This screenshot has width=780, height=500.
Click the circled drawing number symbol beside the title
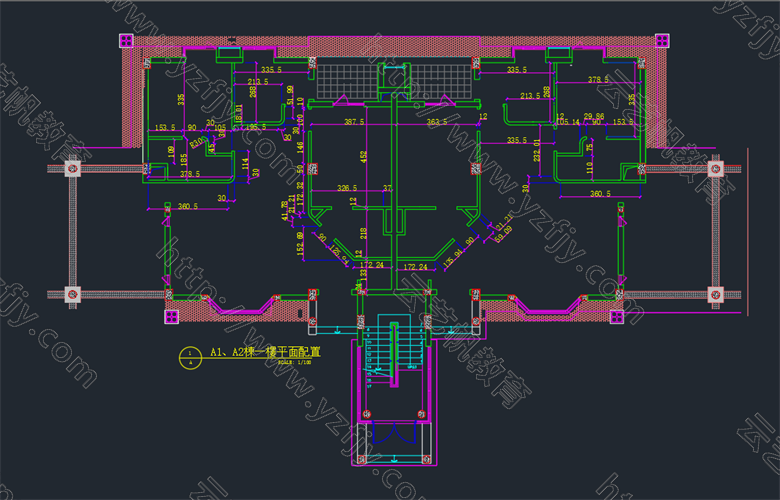pyautogui.click(x=190, y=358)
